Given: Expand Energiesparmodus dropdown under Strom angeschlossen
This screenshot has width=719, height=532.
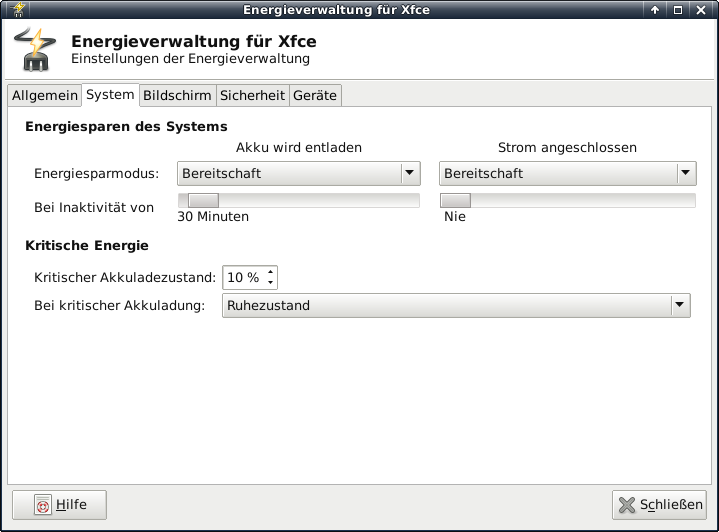Looking at the screenshot, I should pos(567,173).
